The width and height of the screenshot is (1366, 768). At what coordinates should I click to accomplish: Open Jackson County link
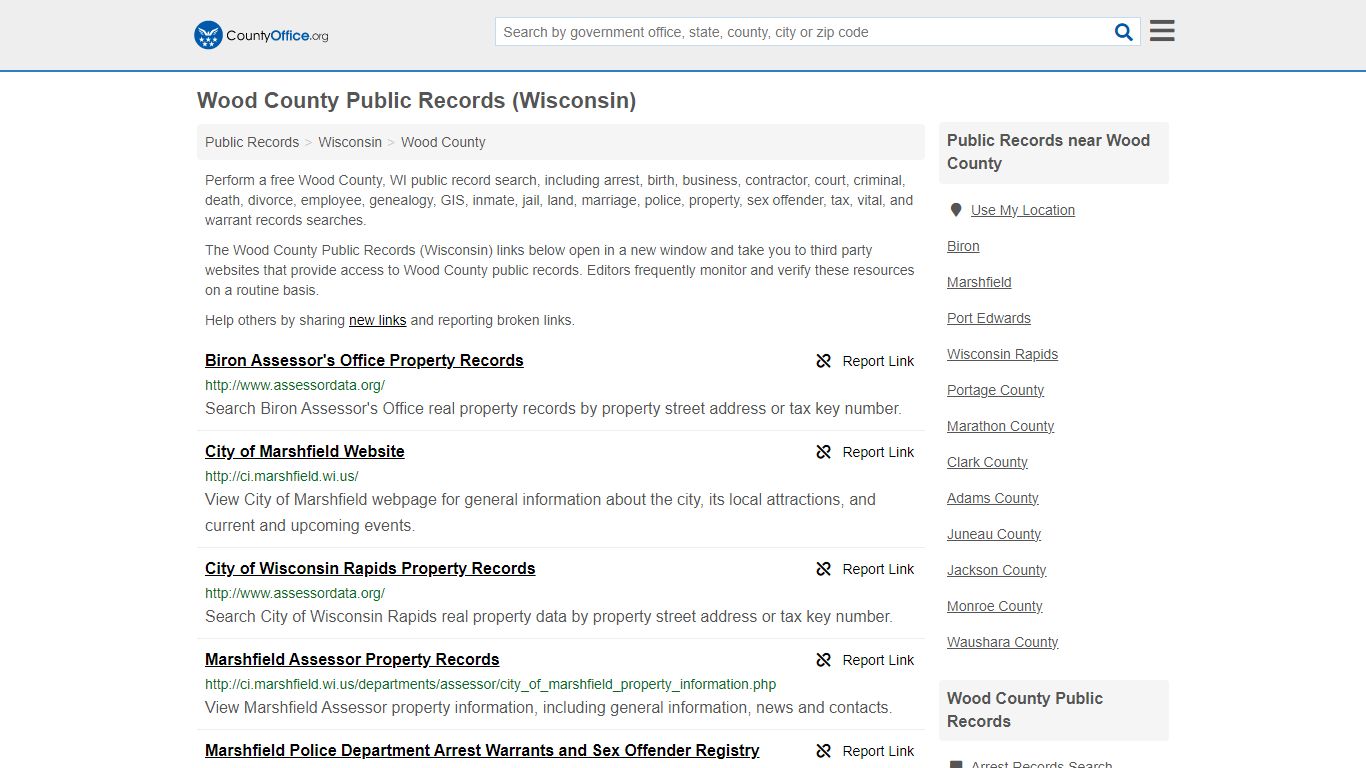(996, 570)
